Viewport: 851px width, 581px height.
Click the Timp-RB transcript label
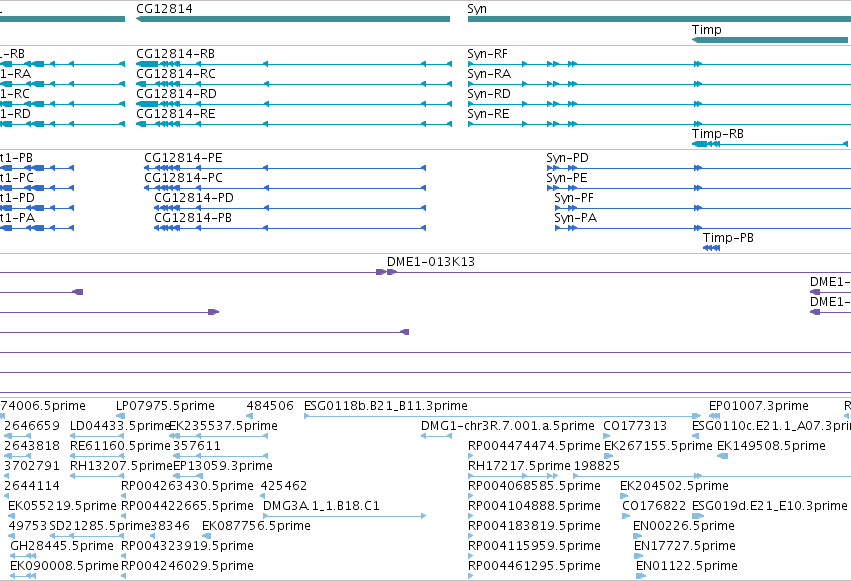click(717, 134)
